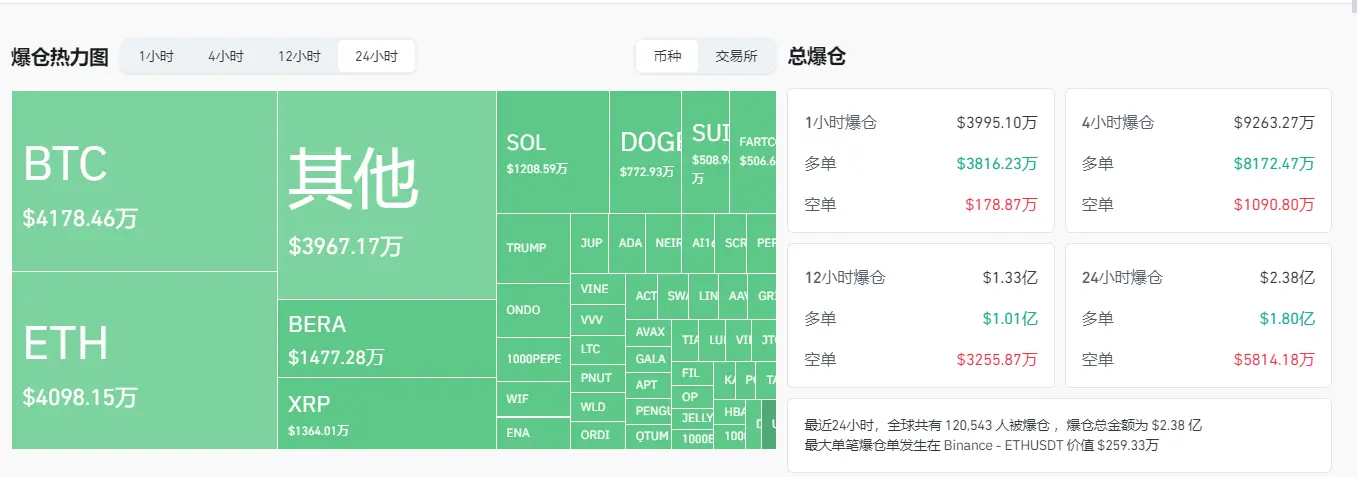Click the Binance ETHUSDT largest liquidation line
The height and width of the screenshot is (477, 1357).
(x=982, y=445)
